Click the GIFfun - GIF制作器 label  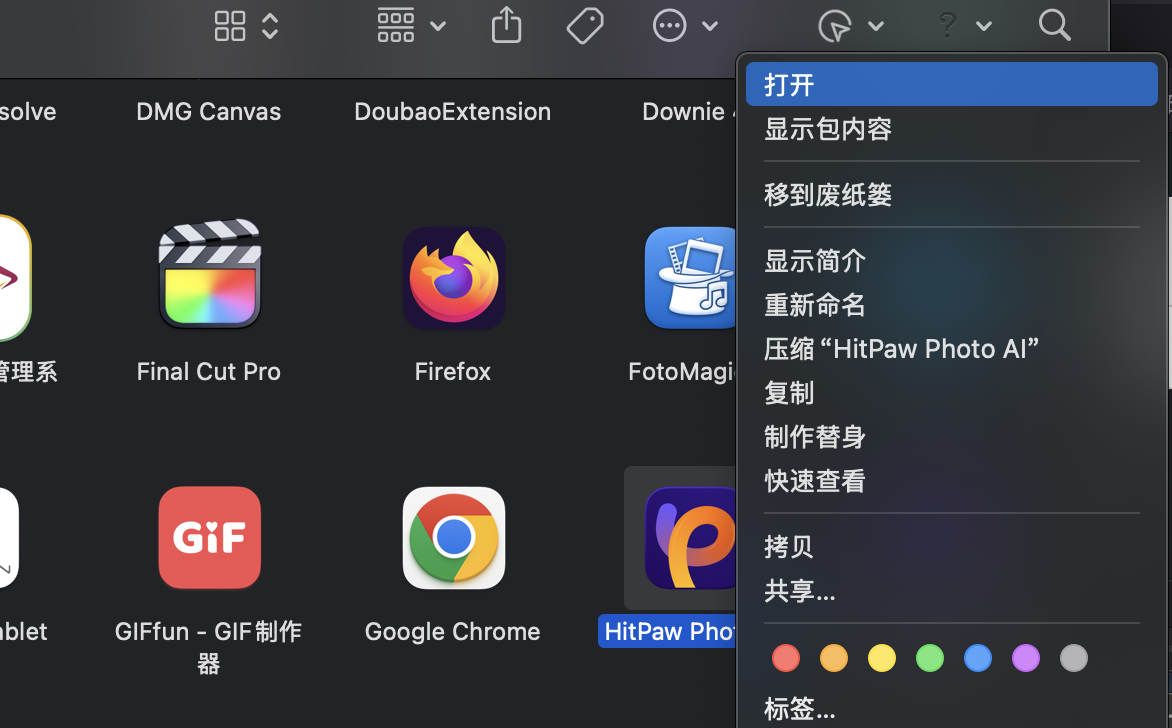209,647
